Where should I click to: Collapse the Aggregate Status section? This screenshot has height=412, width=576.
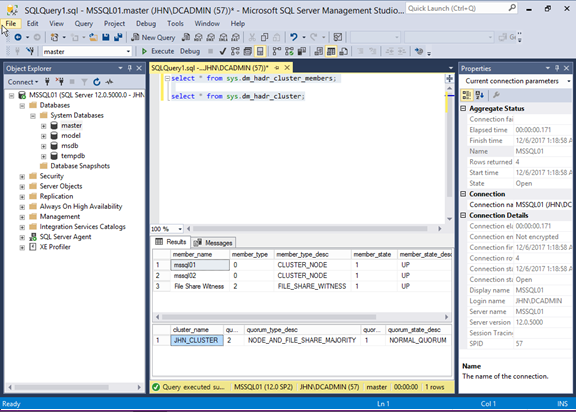click(x=463, y=108)
